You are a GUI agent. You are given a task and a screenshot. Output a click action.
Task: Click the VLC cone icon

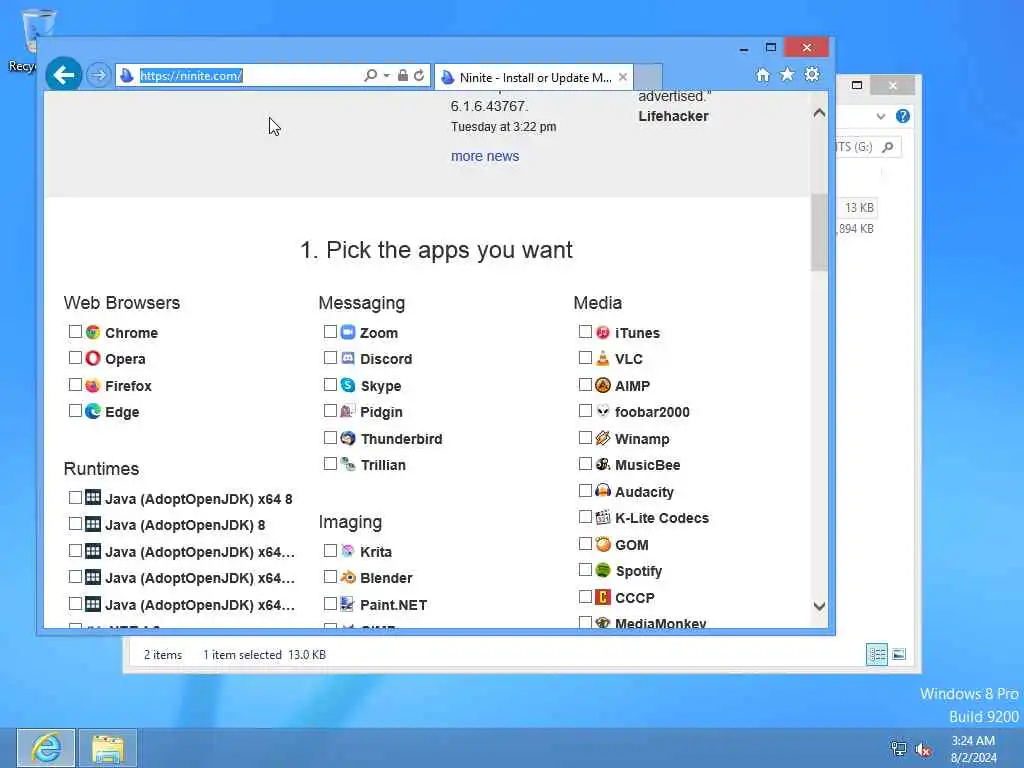(603, 359)
